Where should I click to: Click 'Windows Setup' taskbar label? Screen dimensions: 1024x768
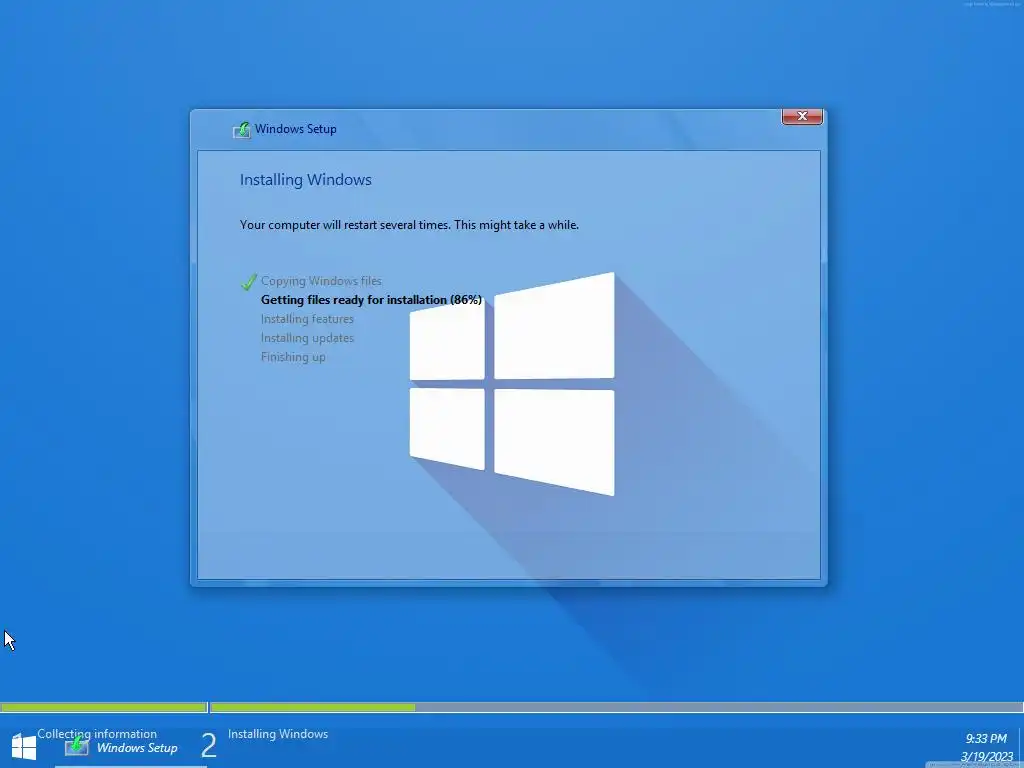[x=137, y=748]
